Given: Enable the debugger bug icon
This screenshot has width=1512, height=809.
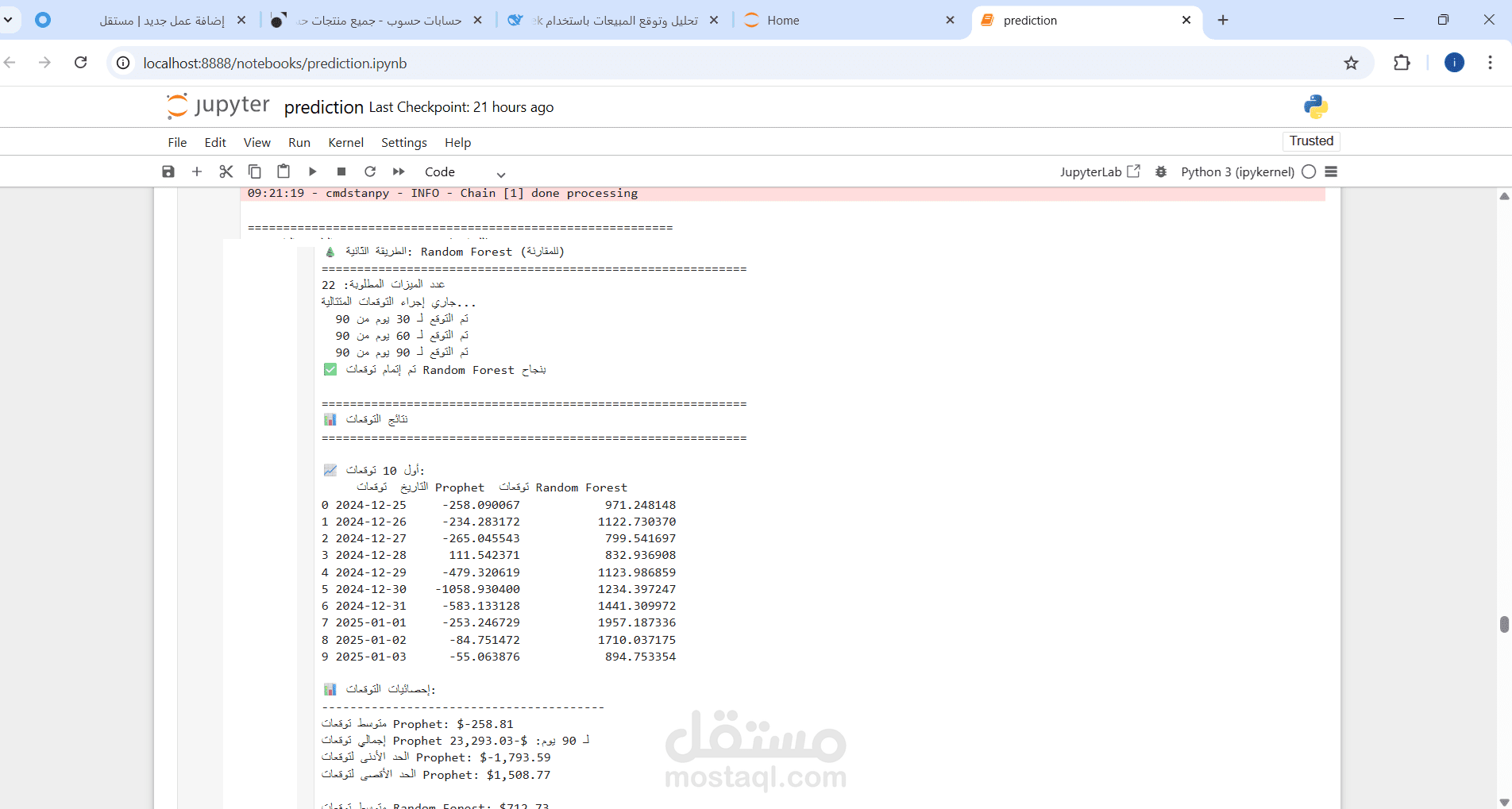Looking at the screenshot, I should tap(1161, 171).
